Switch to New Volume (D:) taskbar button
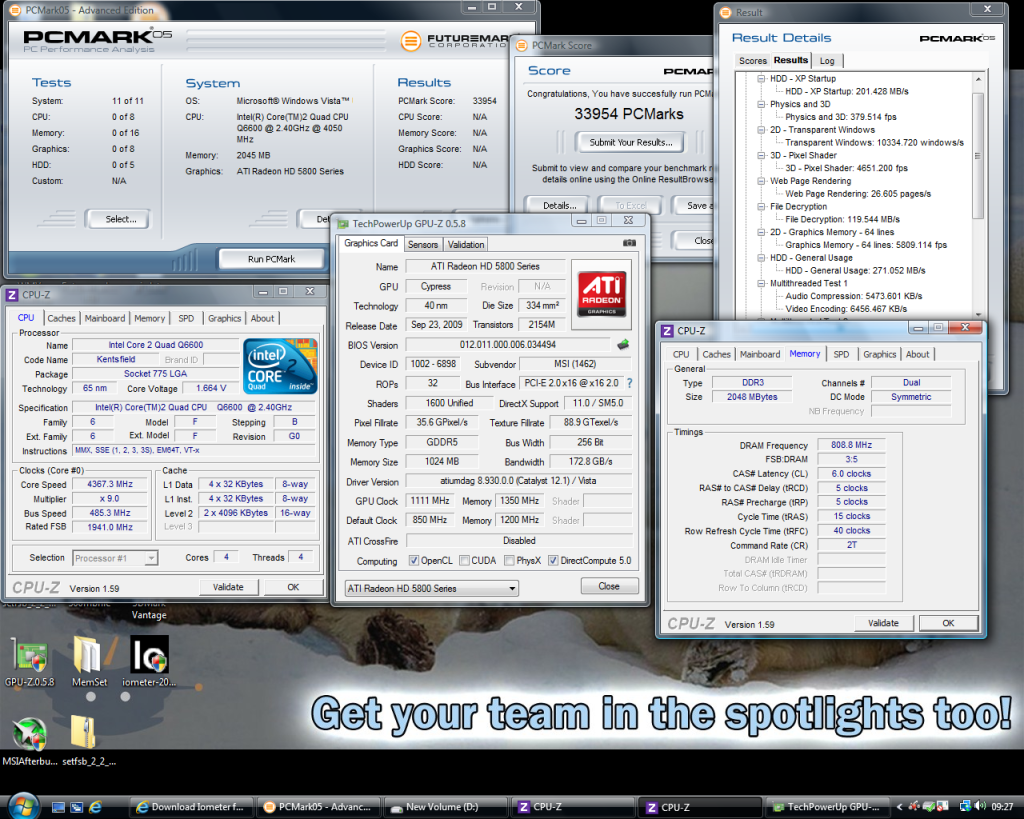 click(446, 807)
